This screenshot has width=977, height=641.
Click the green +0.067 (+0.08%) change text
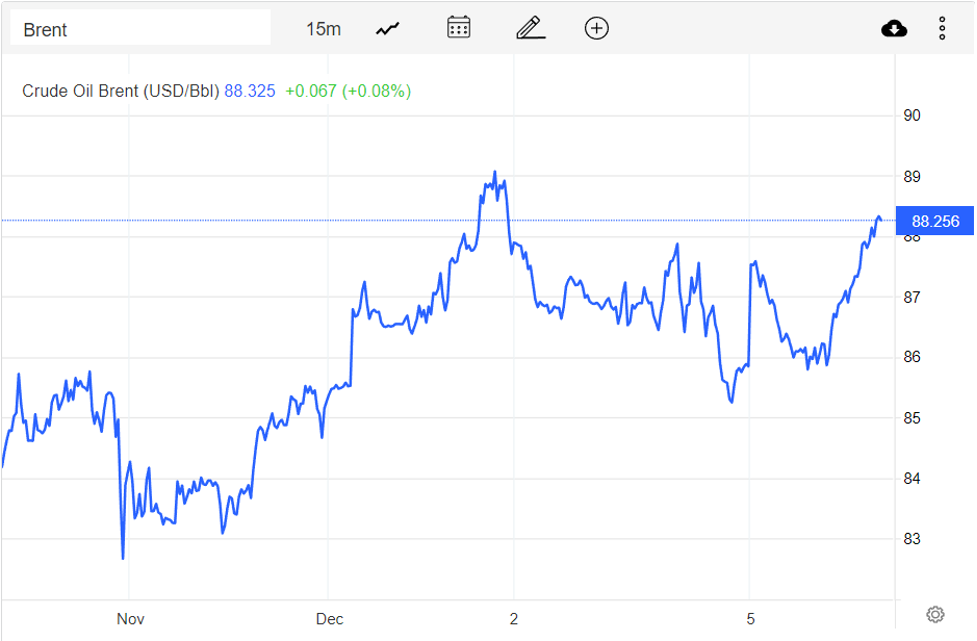(347, 91)
